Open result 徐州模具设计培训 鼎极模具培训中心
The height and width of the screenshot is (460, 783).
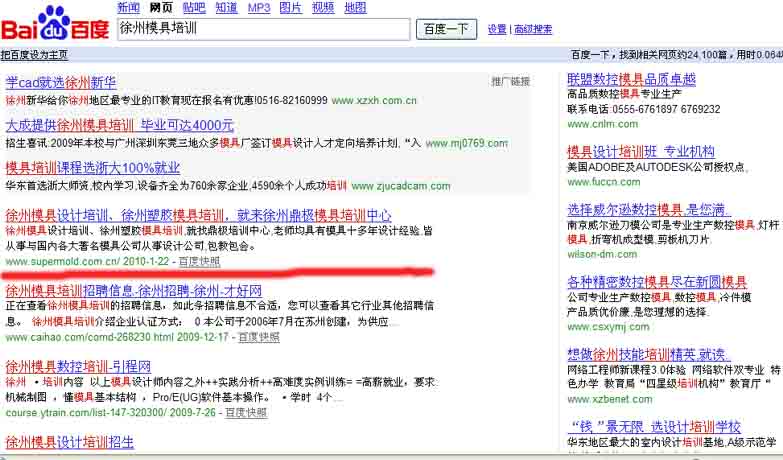198,215
